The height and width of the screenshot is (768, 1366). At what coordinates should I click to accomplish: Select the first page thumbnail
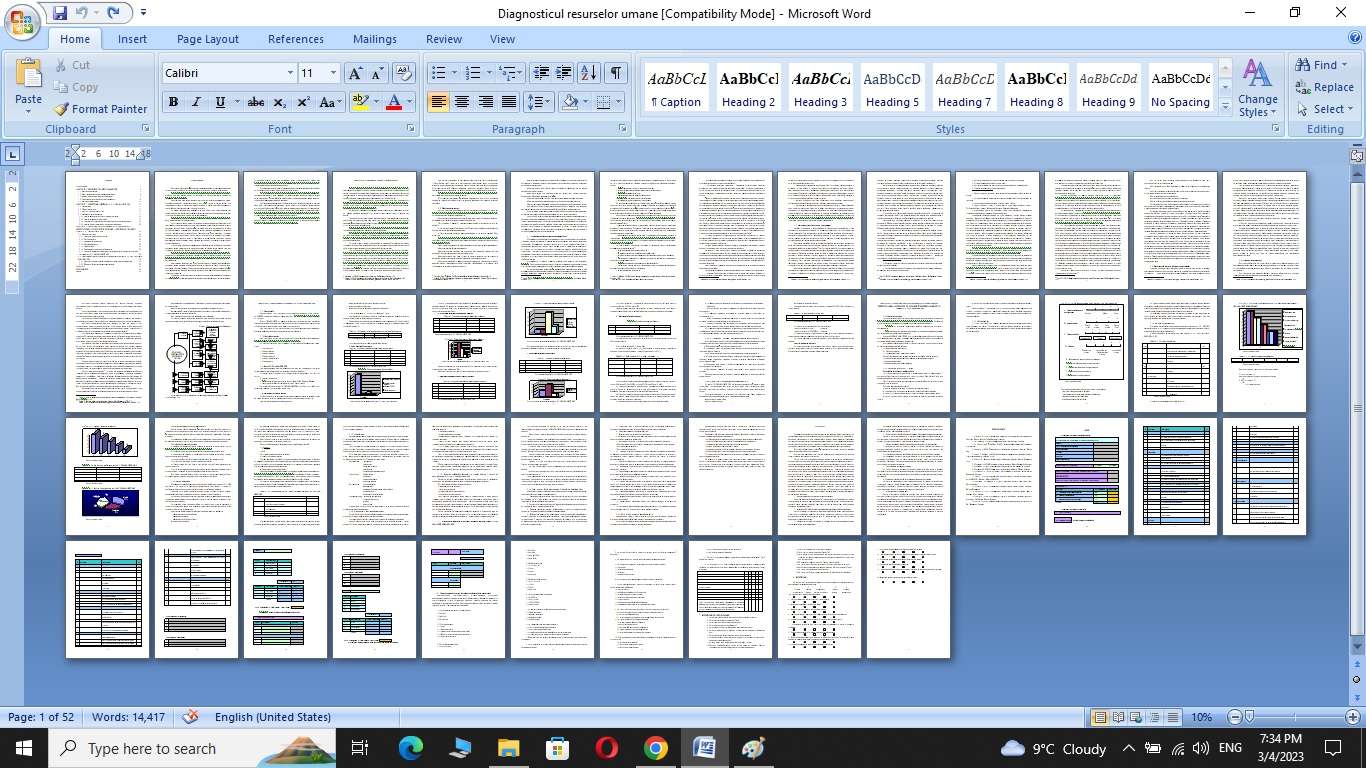tap(108, 230)
